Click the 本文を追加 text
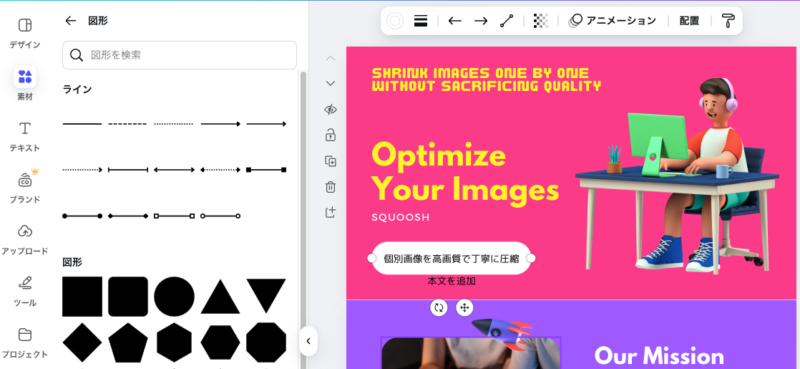Viewport: 800px width, 369px height. click(x=452, y=281)
